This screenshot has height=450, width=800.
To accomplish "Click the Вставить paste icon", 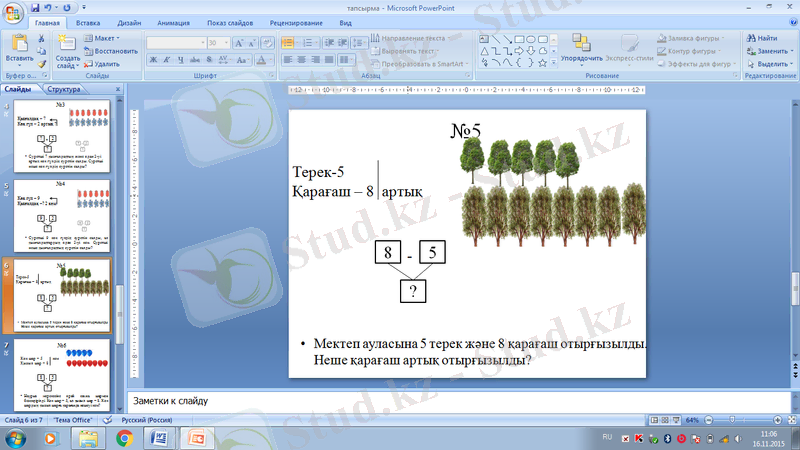I will tap(19, 44).
